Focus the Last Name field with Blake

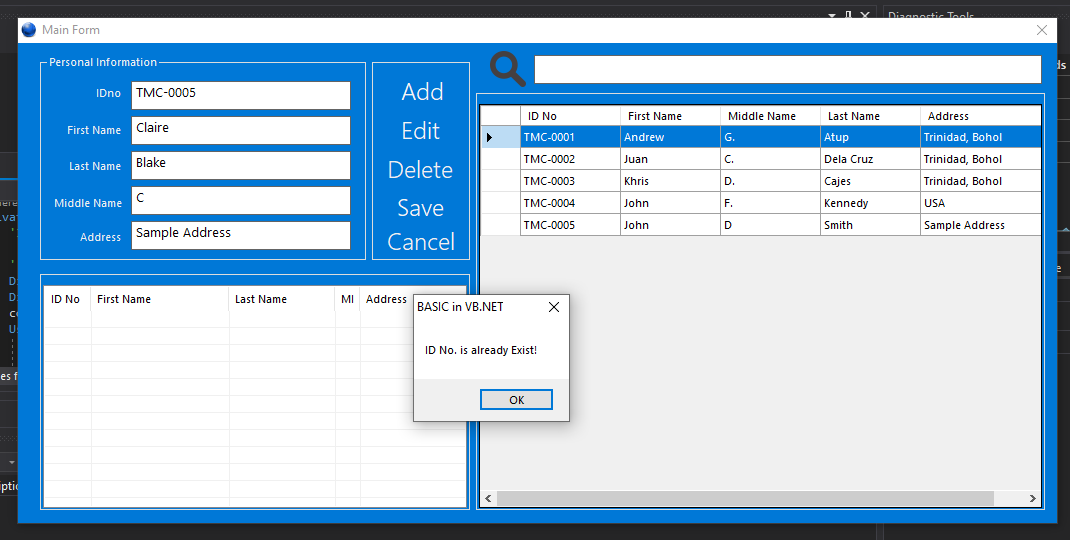[241, 165]
